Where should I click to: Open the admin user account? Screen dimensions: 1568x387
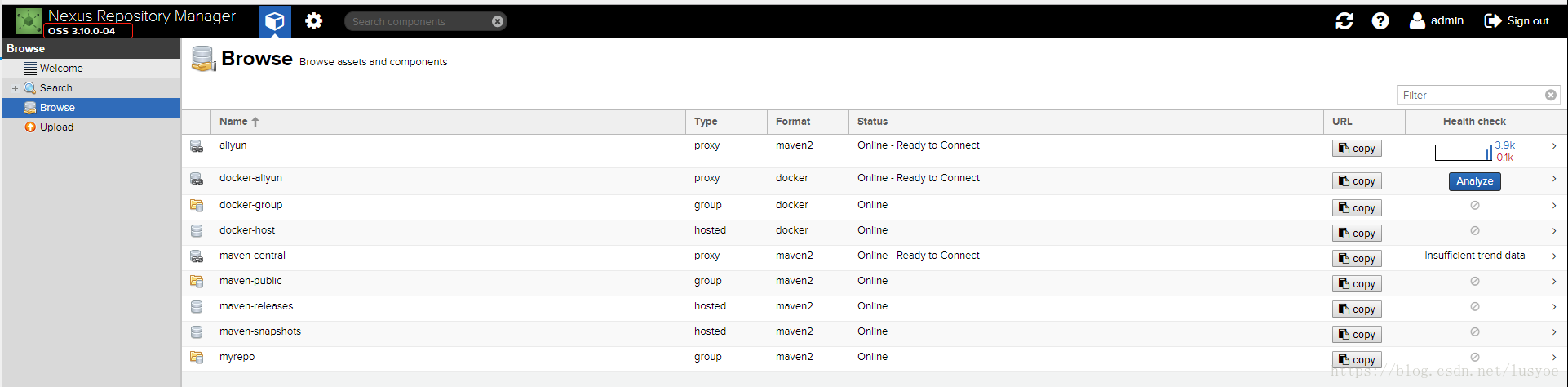1437,21
